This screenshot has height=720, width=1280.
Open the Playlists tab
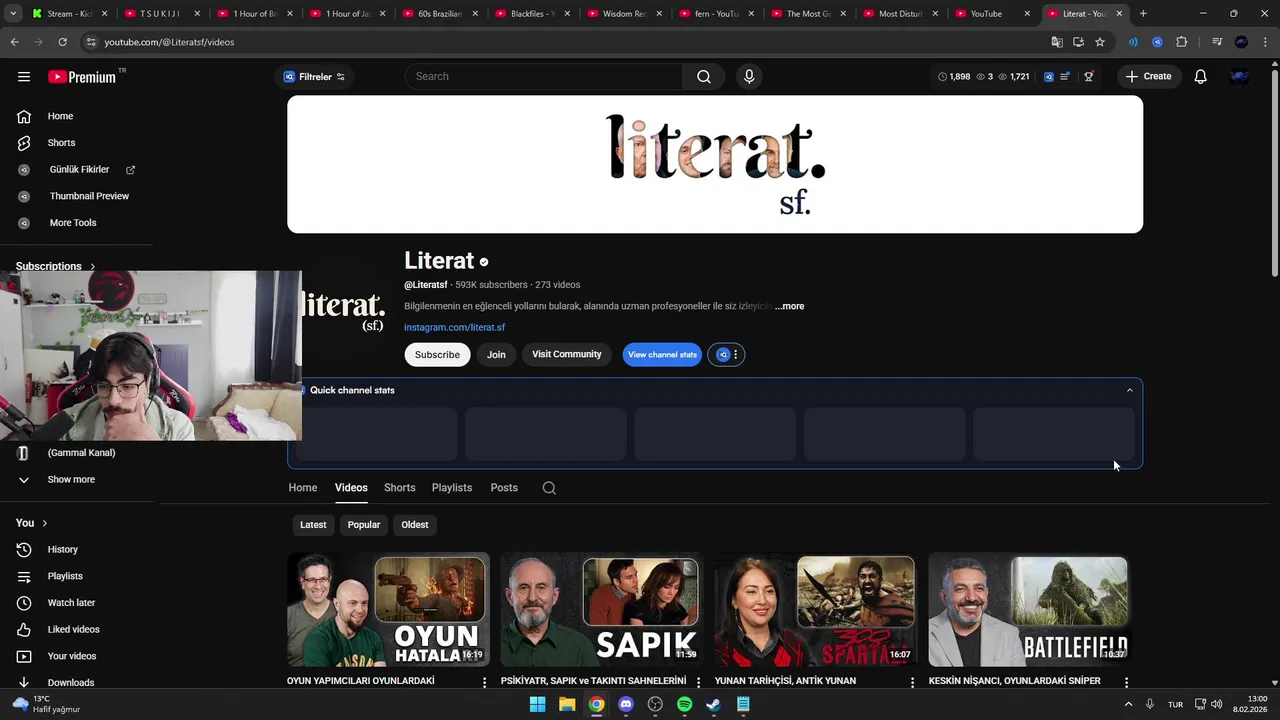(x=452, y=488)
